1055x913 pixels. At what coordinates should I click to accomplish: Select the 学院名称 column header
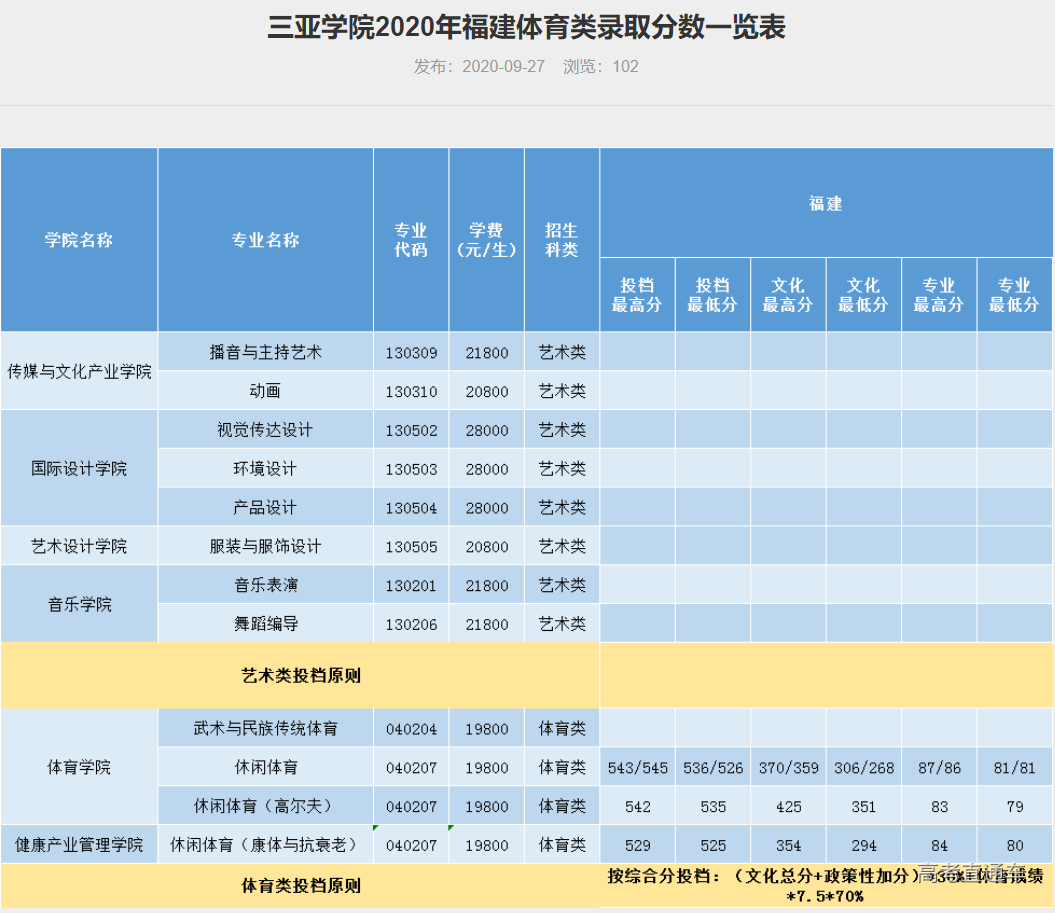tap(79, 240)
